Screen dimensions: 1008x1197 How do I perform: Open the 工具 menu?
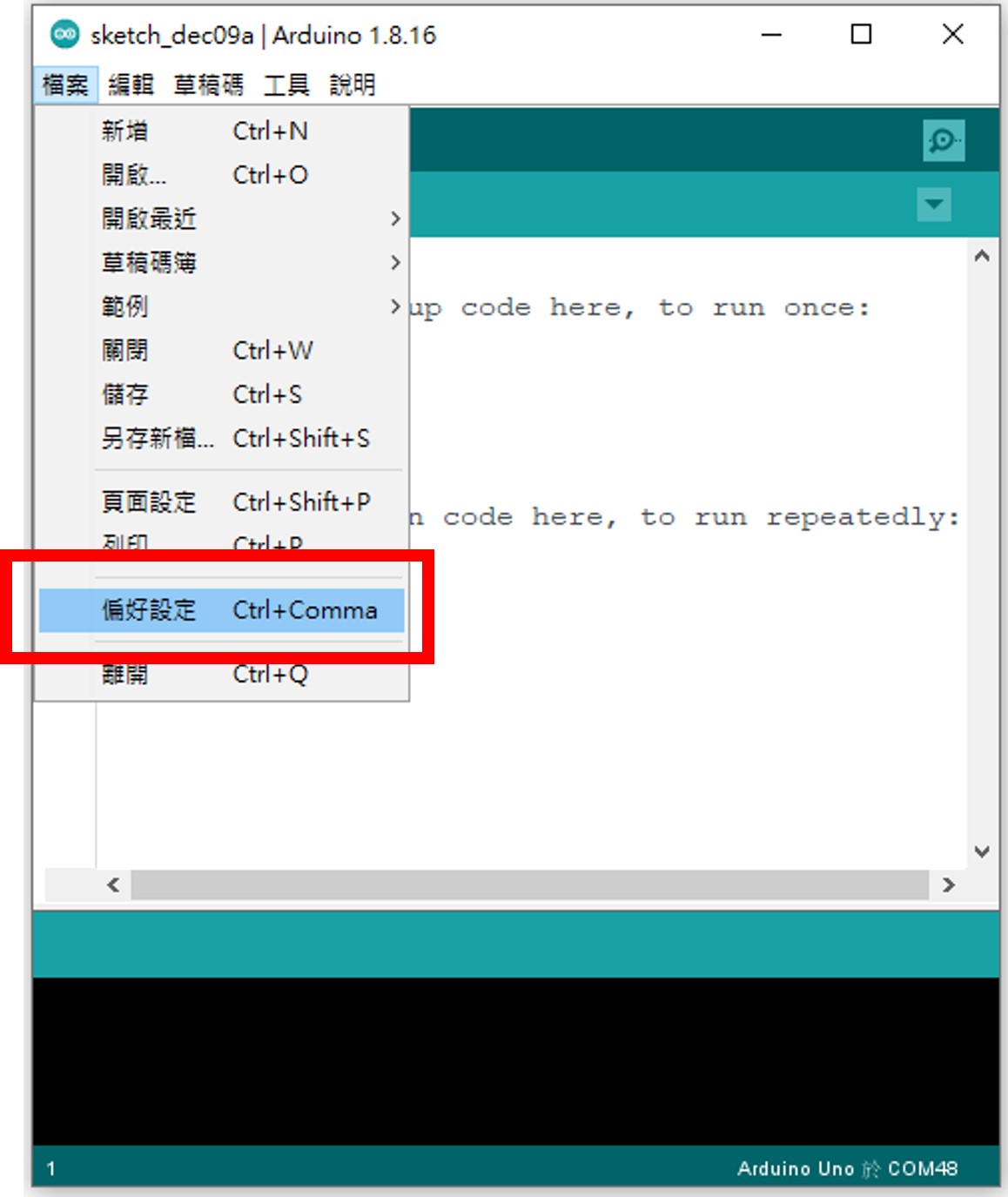286,85
